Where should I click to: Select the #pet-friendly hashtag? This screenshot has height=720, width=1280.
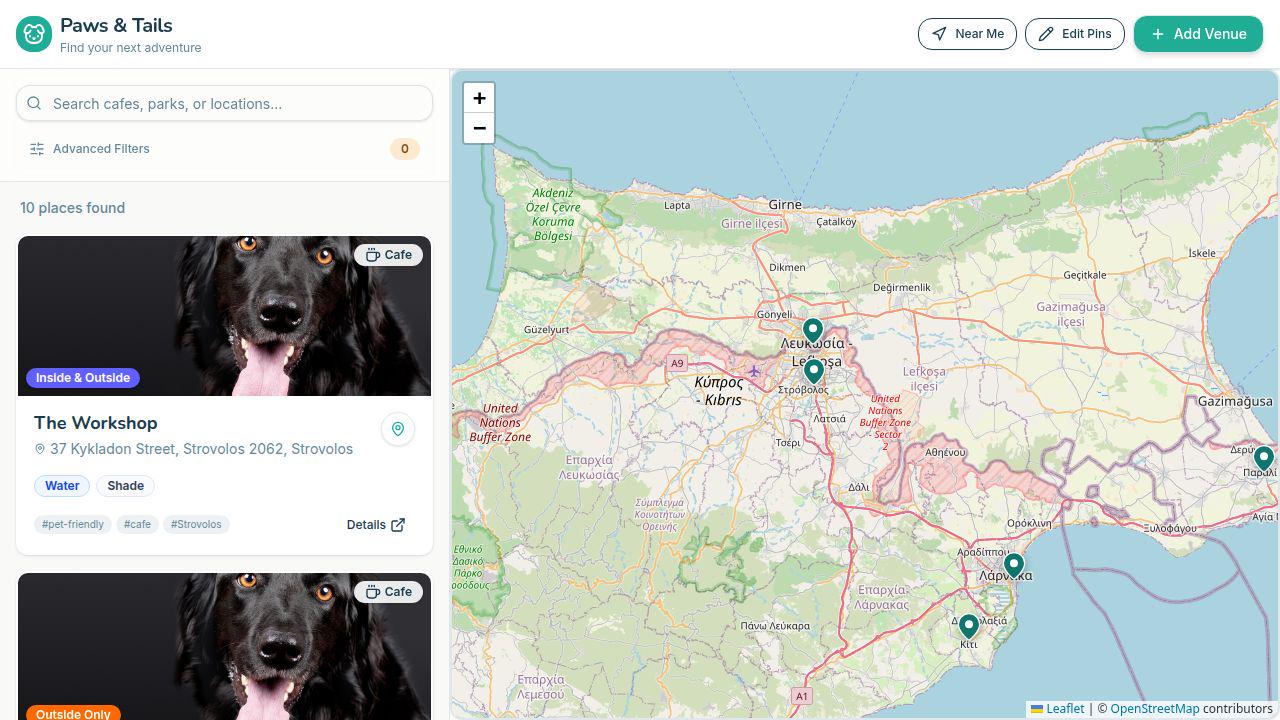(x=73, y=524)
